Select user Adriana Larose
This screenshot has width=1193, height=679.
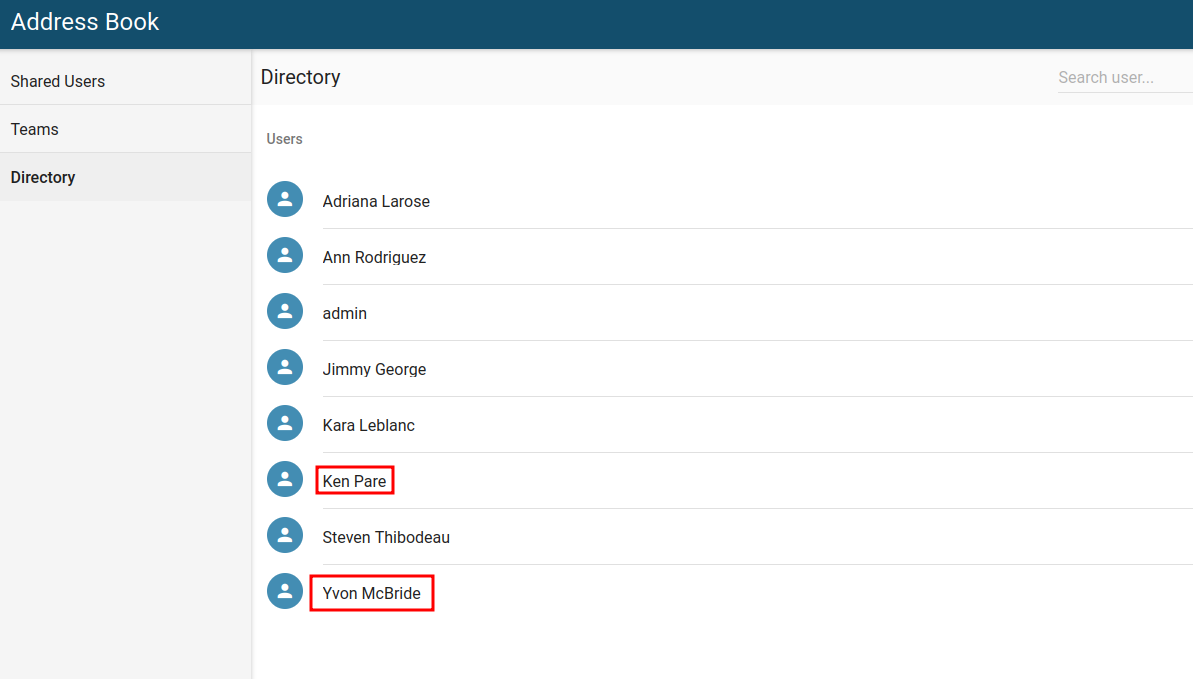click(x=376, y=202)
